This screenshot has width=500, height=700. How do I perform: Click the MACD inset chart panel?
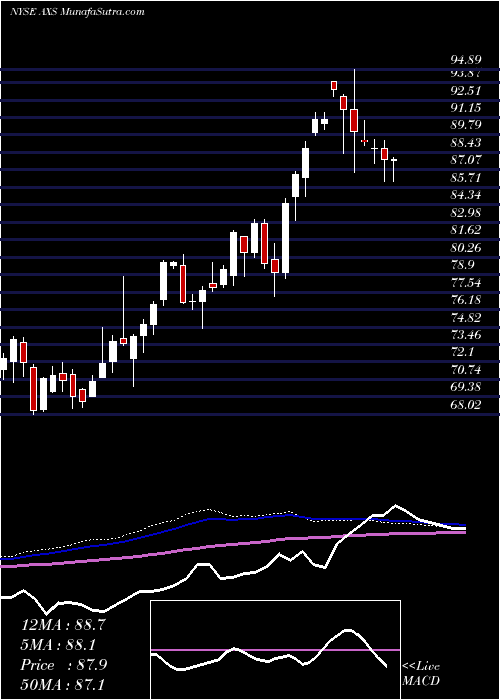tap(275, 650)
